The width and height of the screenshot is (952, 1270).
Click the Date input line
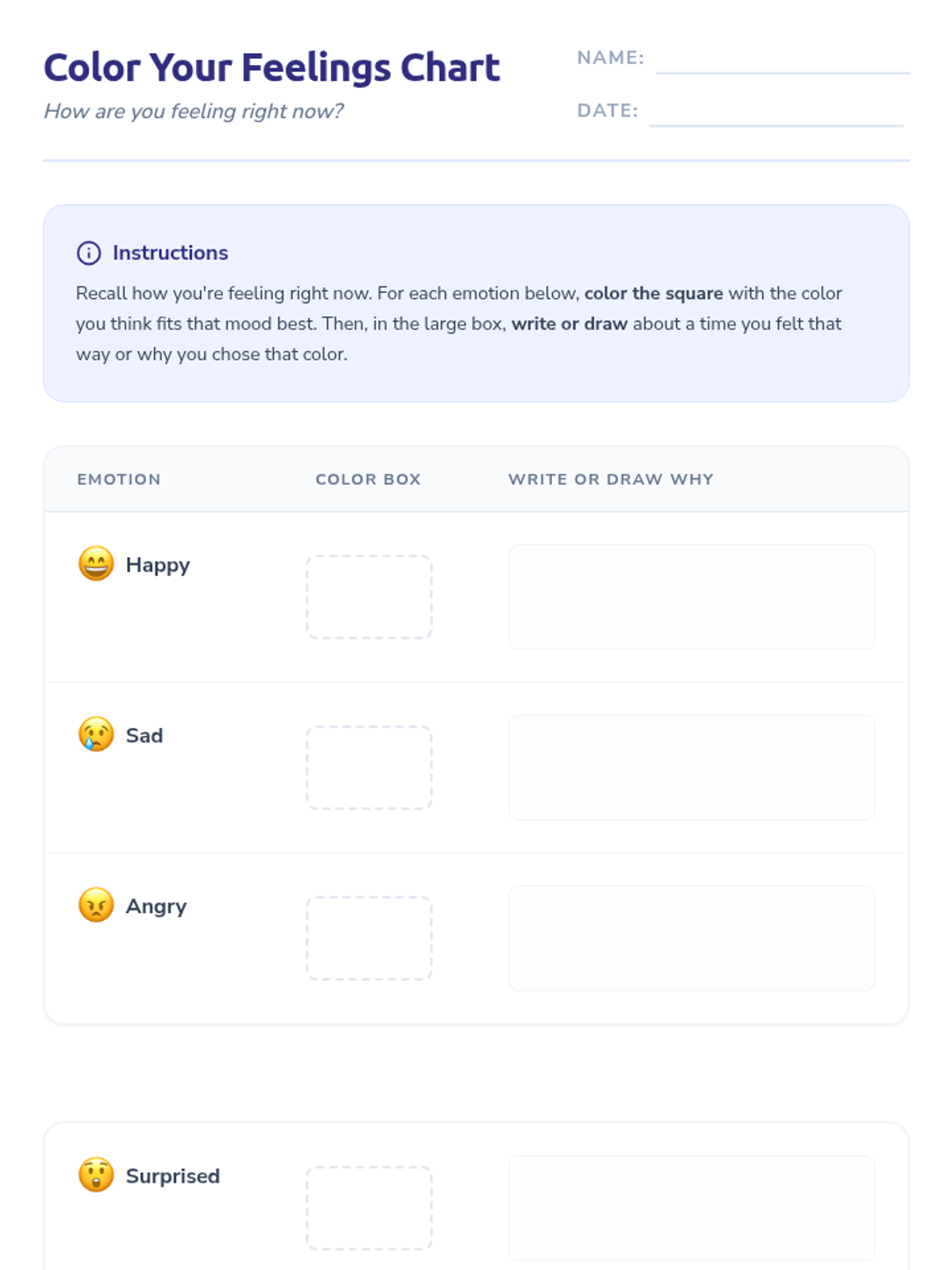coord(776,114)
